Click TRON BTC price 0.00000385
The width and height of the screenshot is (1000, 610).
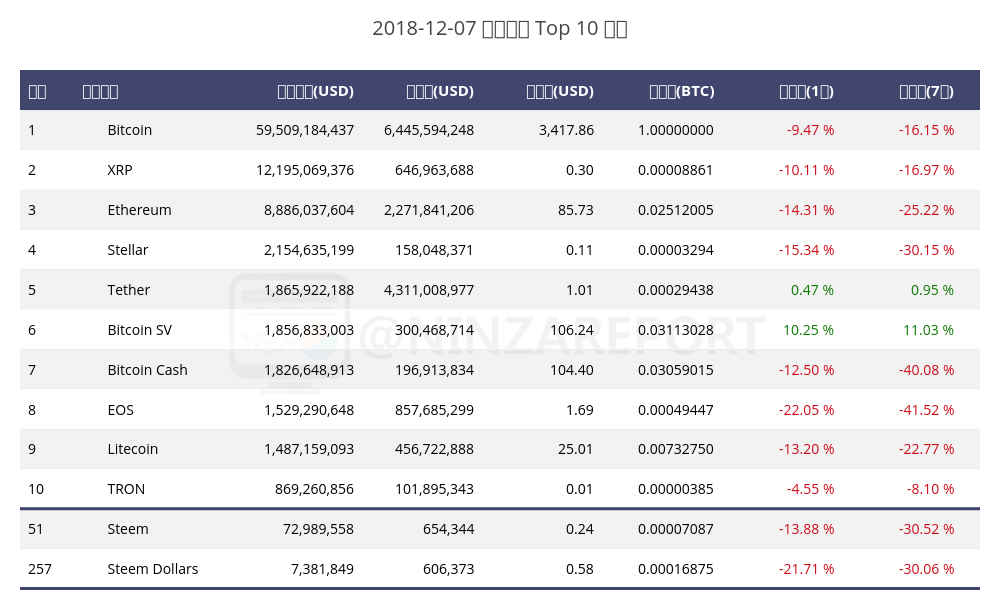coord(675,489)
